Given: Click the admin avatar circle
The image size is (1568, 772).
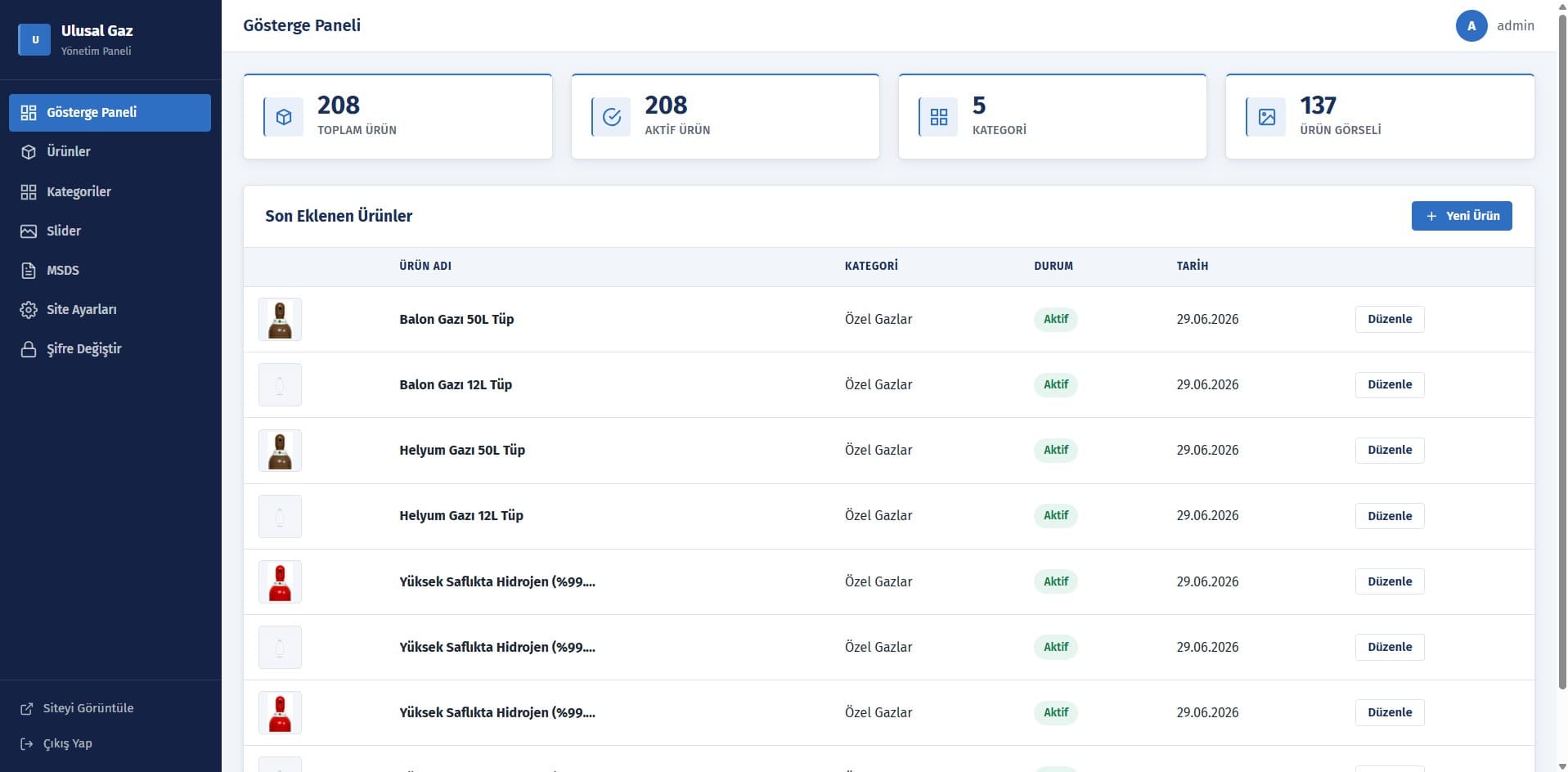Looking at the screenshot, I should click(x=1471, y=26).
